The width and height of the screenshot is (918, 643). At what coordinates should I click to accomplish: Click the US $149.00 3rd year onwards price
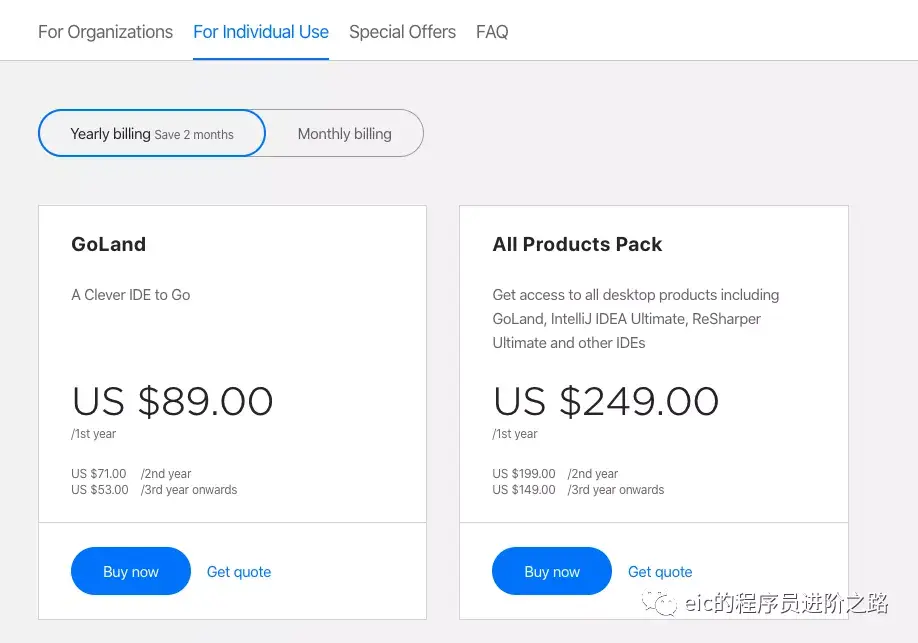pyautogui.click(x=524, y=490)
